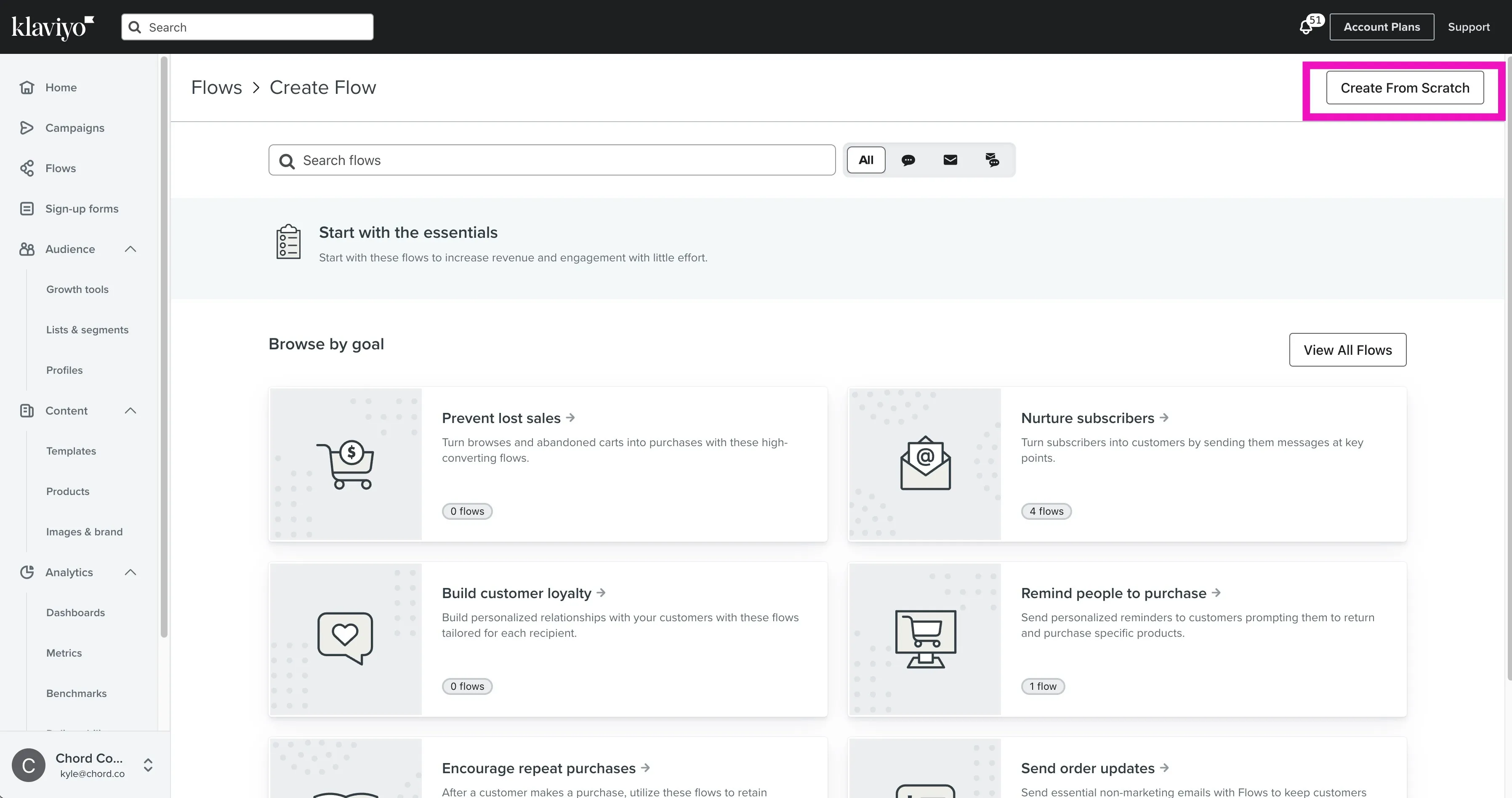Click the Audience people icon
This screenshot has height=798, width=1512.
click(27, 249)
